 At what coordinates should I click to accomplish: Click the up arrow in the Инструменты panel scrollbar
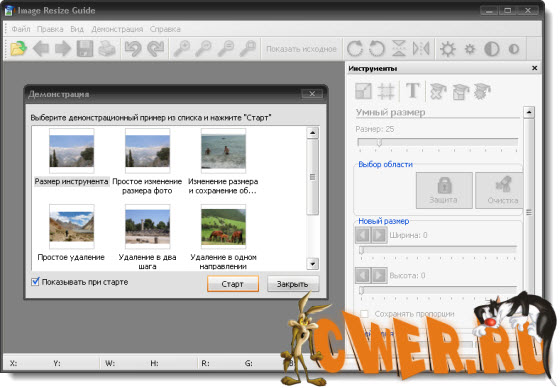(x=529, y=112)
